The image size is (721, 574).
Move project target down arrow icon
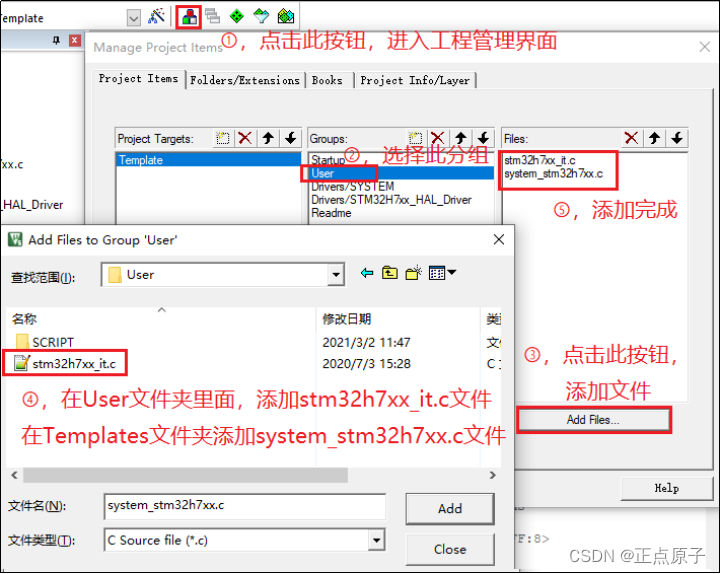[x=290, y=138]
